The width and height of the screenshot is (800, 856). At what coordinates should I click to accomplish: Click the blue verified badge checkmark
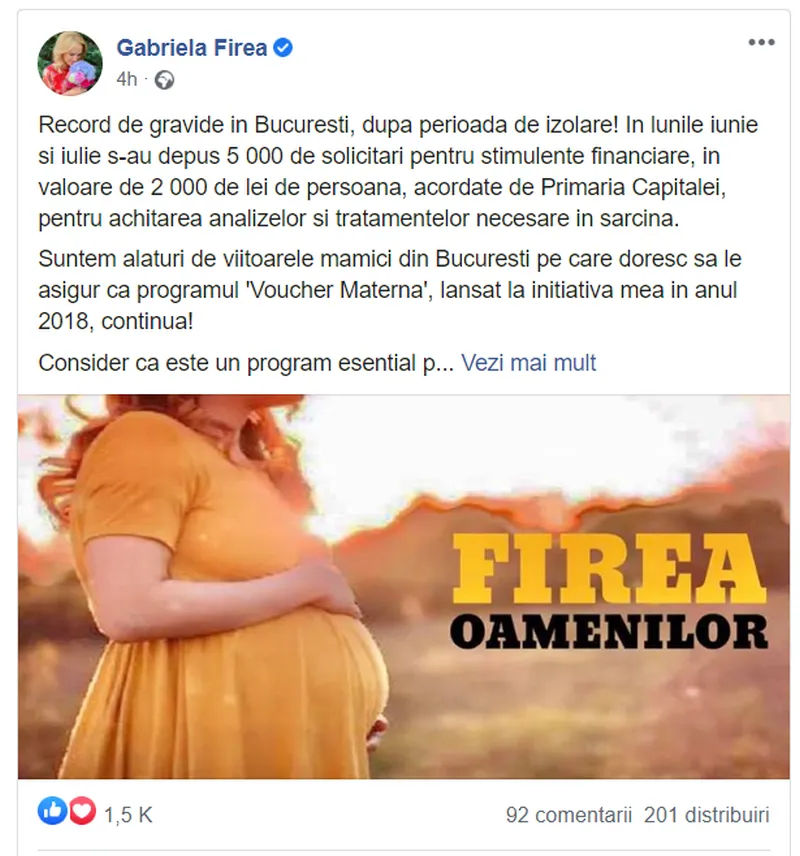click(x=283, y=48)
